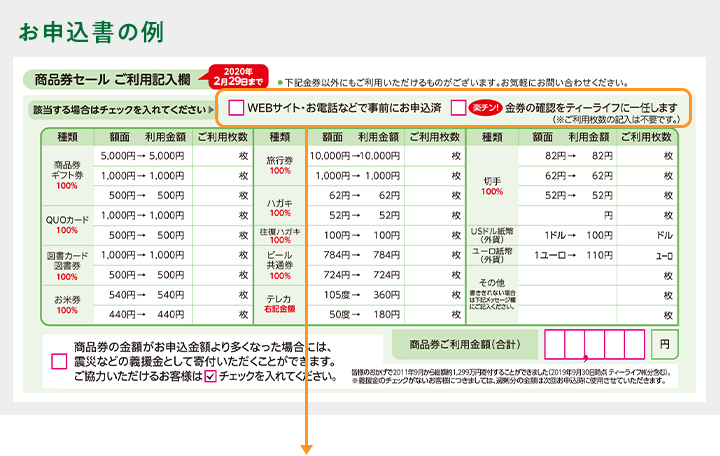Click the red 楽チン! badge
The image size is (720, 456).
(x=485, y=107)
